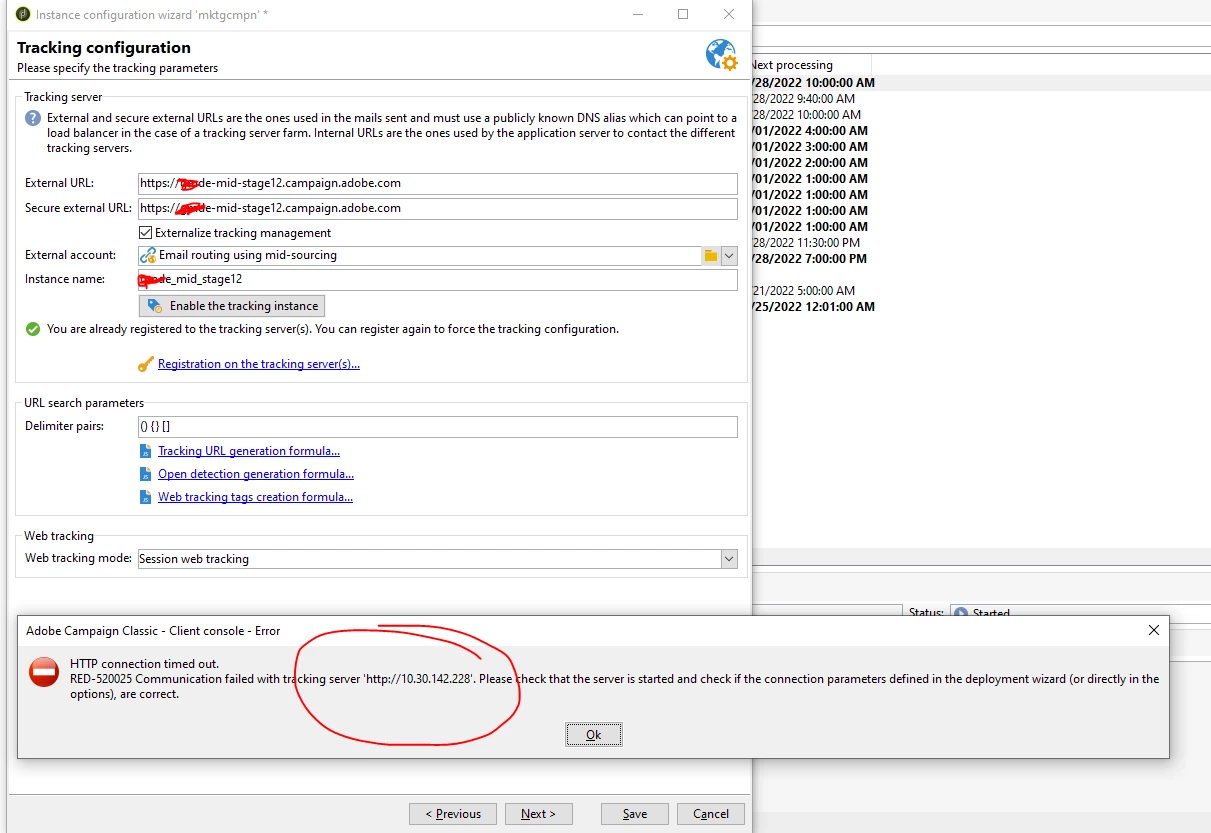Click the already registered status message
The image size is (1211, 833).
[333, 329]
